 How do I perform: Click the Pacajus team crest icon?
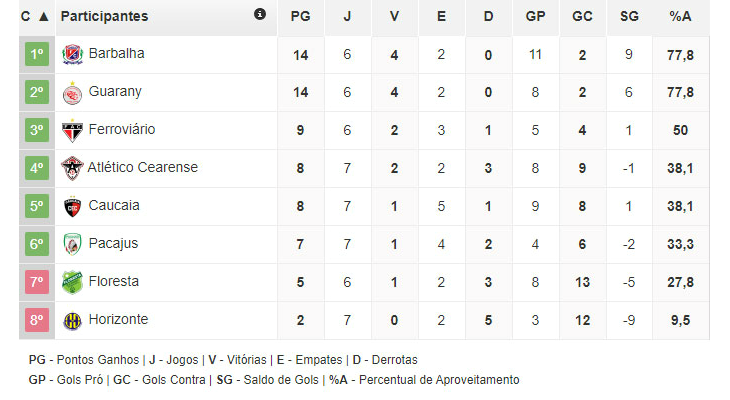[72, 244]
